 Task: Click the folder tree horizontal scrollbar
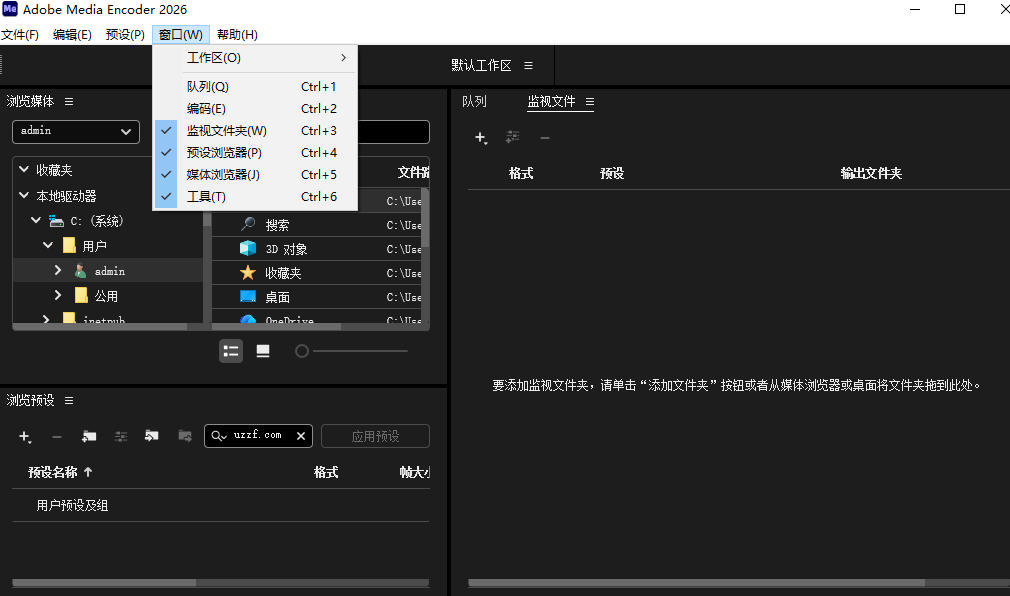100,327
